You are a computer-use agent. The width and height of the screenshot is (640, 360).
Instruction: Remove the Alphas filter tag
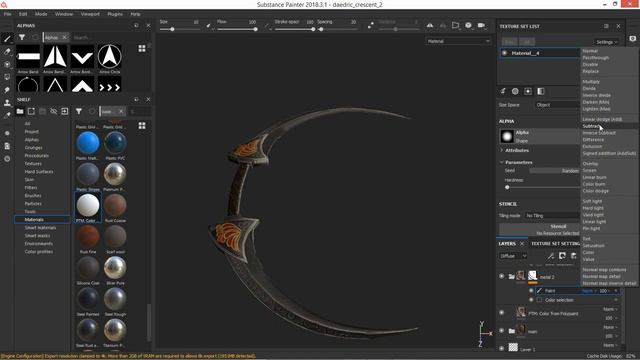[64, 37]
